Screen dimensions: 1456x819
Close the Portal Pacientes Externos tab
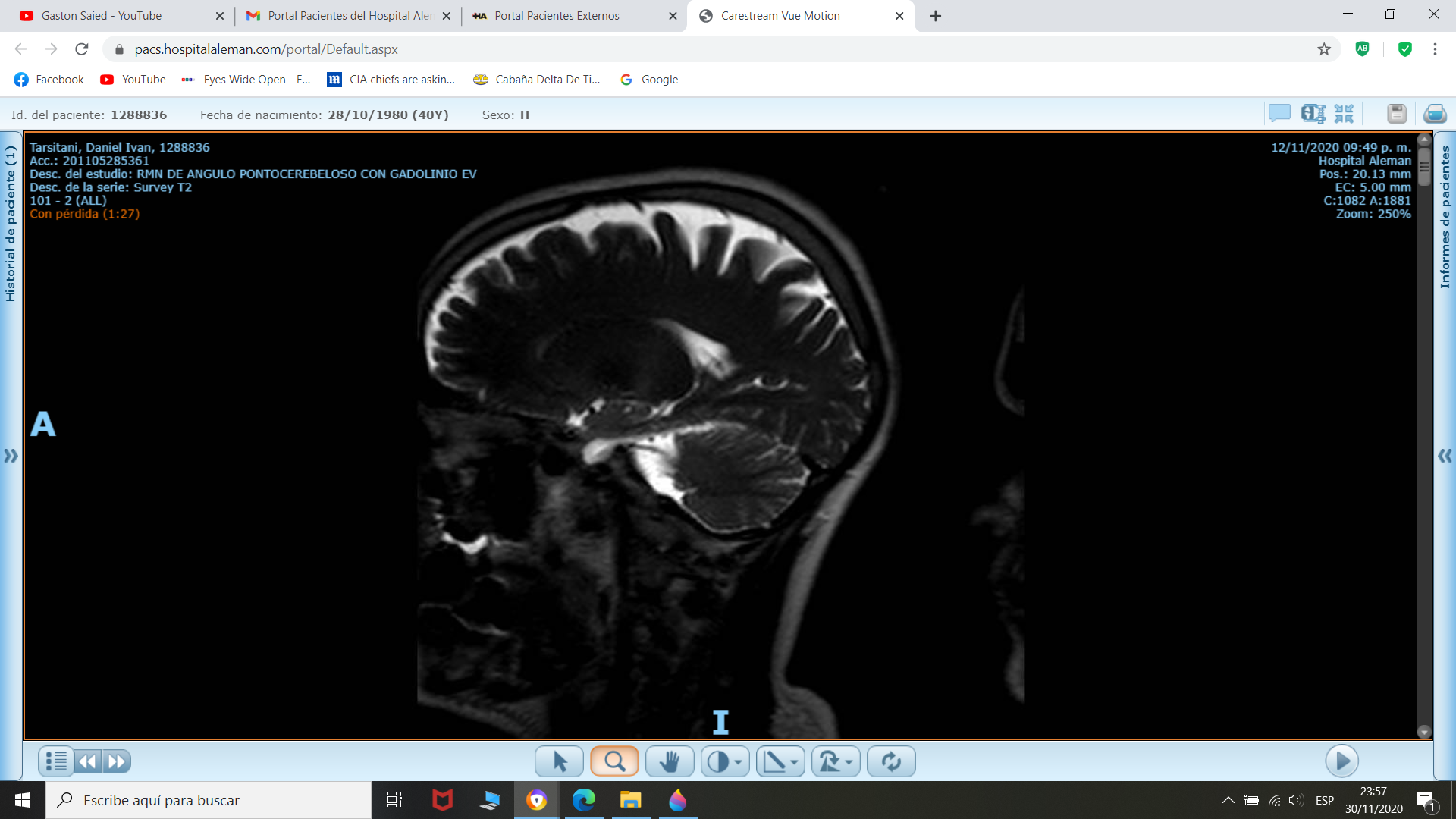click(673, 16)
